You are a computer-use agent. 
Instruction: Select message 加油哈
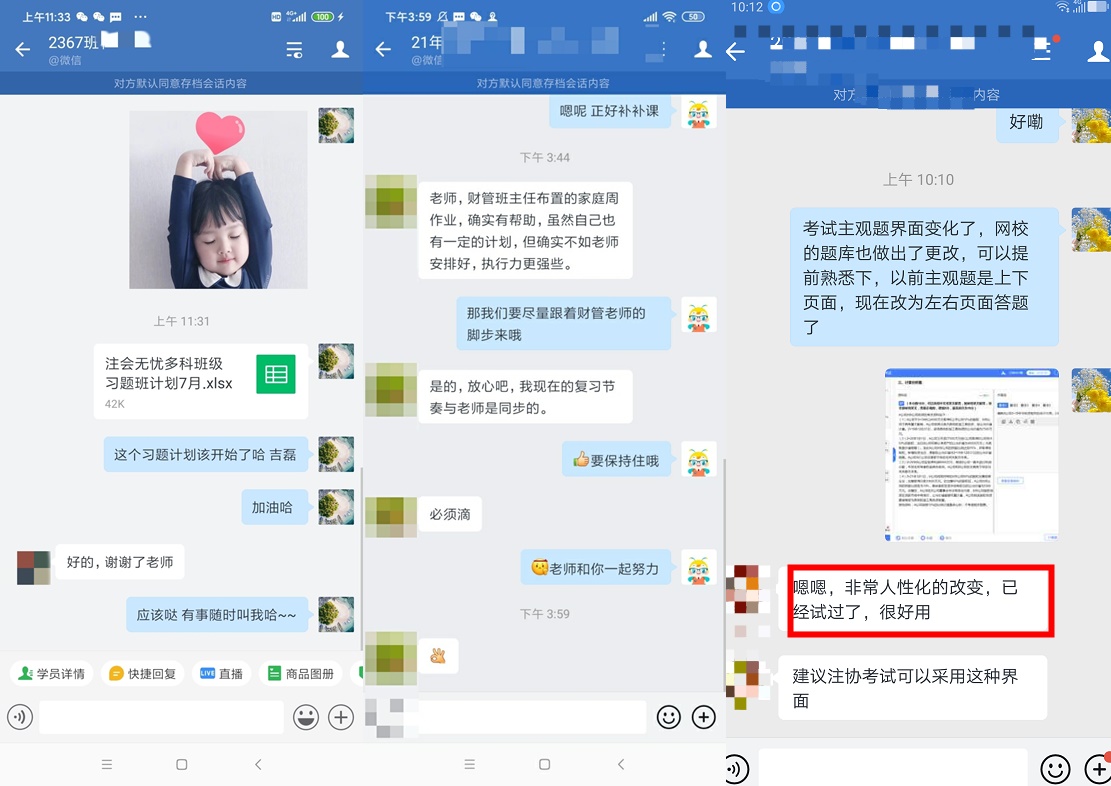pyautogui.click(x=275, y=507)
